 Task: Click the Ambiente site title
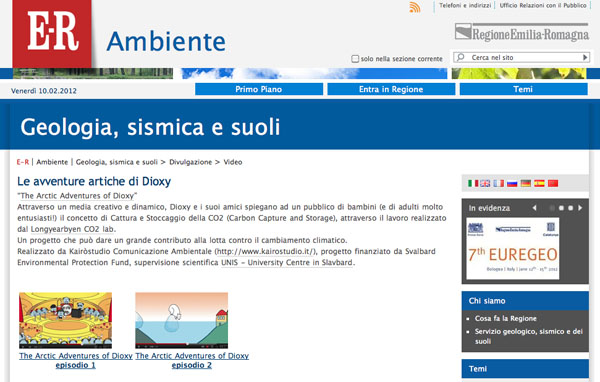tap(166, 41)
